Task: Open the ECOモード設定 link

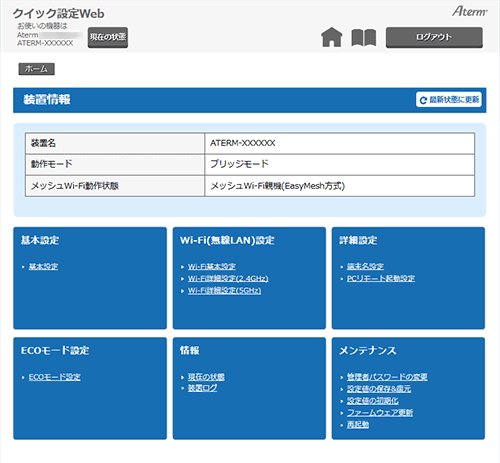Action: pos(55,377)
